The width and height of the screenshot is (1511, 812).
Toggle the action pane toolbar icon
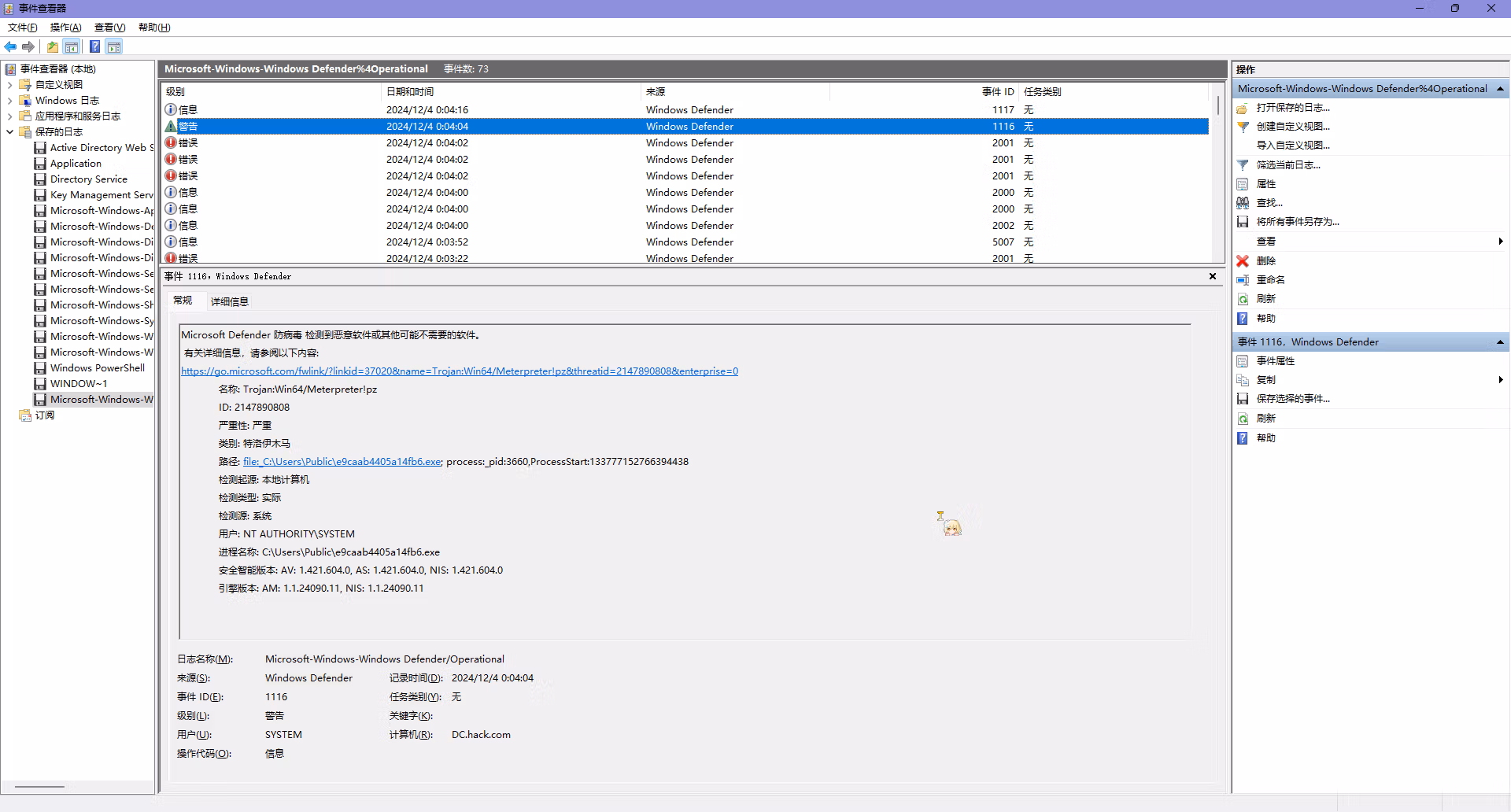pyautogui.click(x=114, y=46)
